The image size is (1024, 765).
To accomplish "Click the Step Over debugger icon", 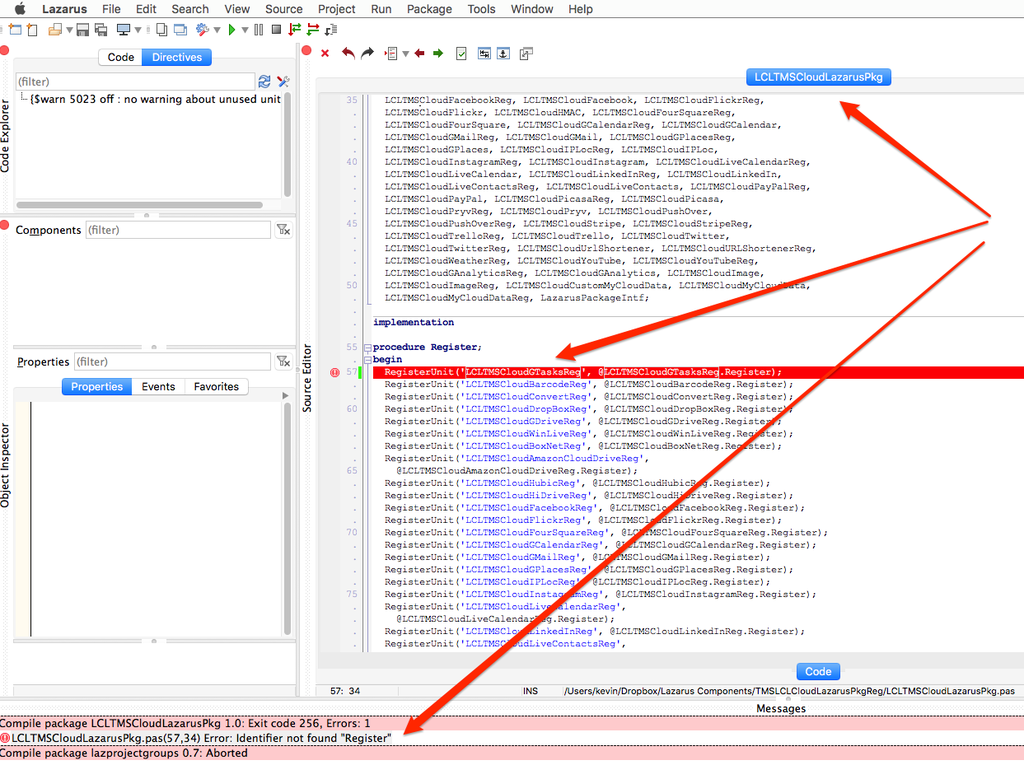I will pyautogui.click(x=313, y=29).
